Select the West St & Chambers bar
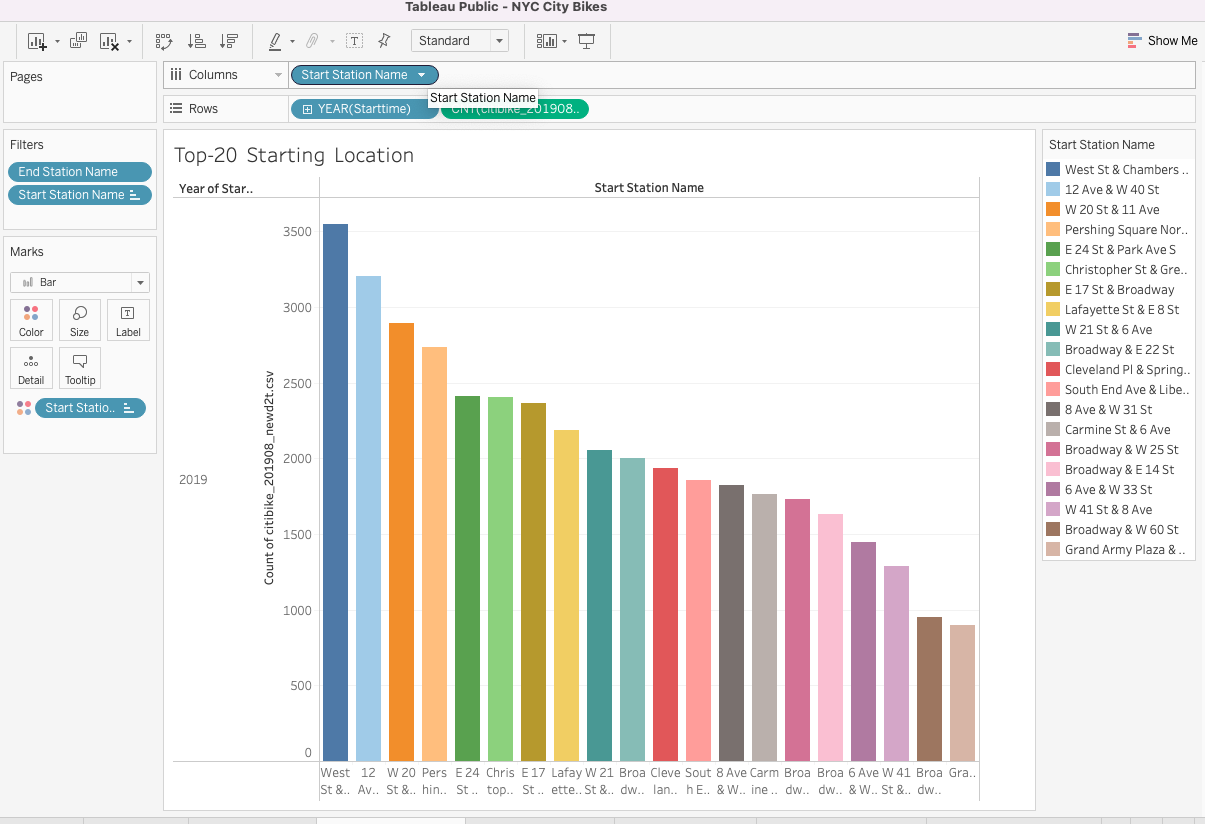 (x=335, y=493)
